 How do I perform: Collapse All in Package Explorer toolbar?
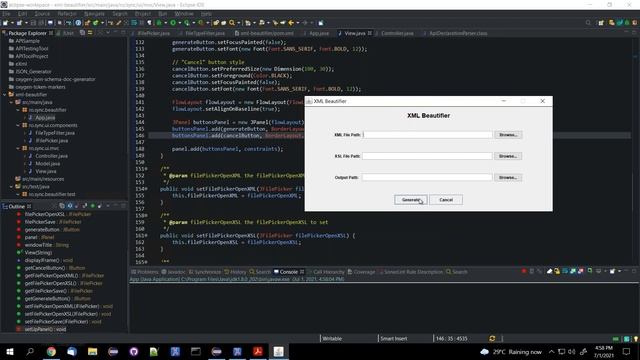click(x=82, y=33)
